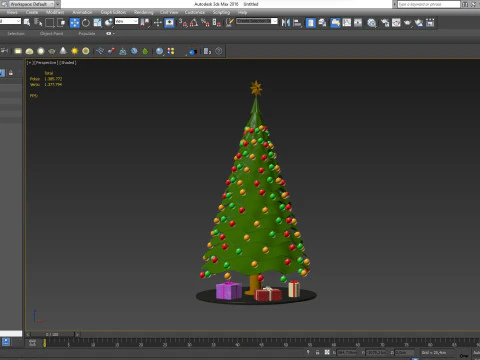480x360 pixels.
Task: Toggle Keyboard Shortcut Override button
Action: point(169,22)
